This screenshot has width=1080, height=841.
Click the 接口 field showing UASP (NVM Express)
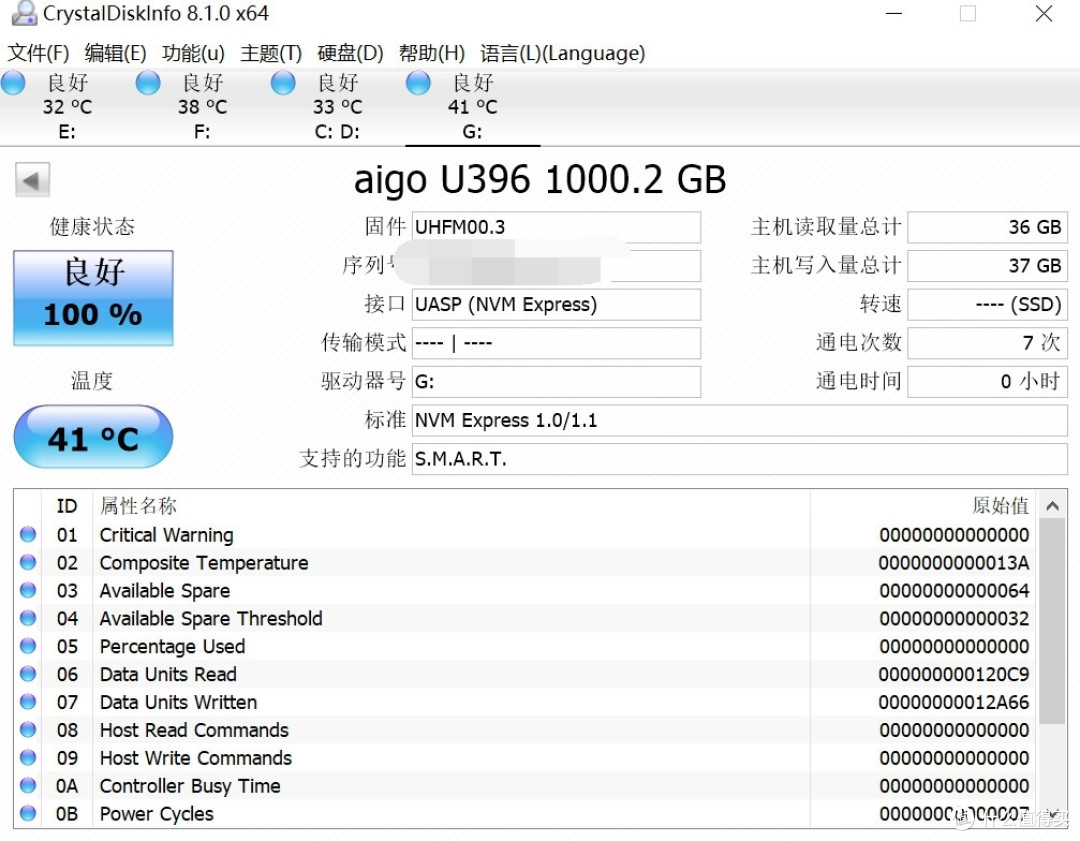[x=556, y=304]
